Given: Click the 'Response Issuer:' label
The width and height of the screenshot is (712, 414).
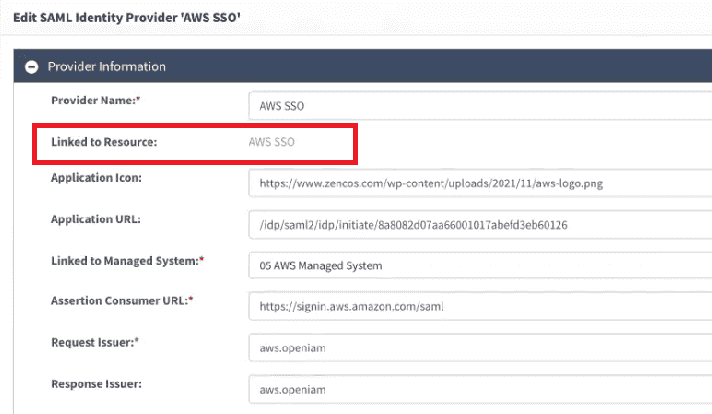Looking at the screenshot, I should pos(98,382).
